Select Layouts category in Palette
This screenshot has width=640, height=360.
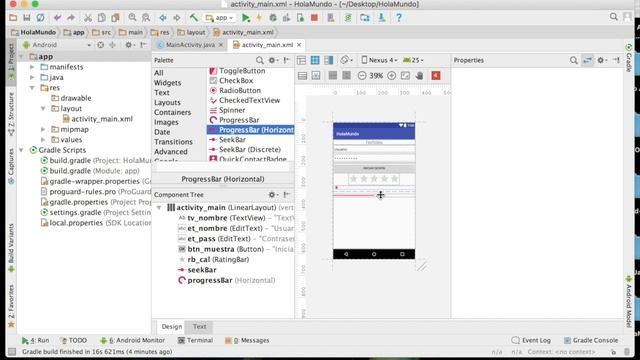(167, 102)
